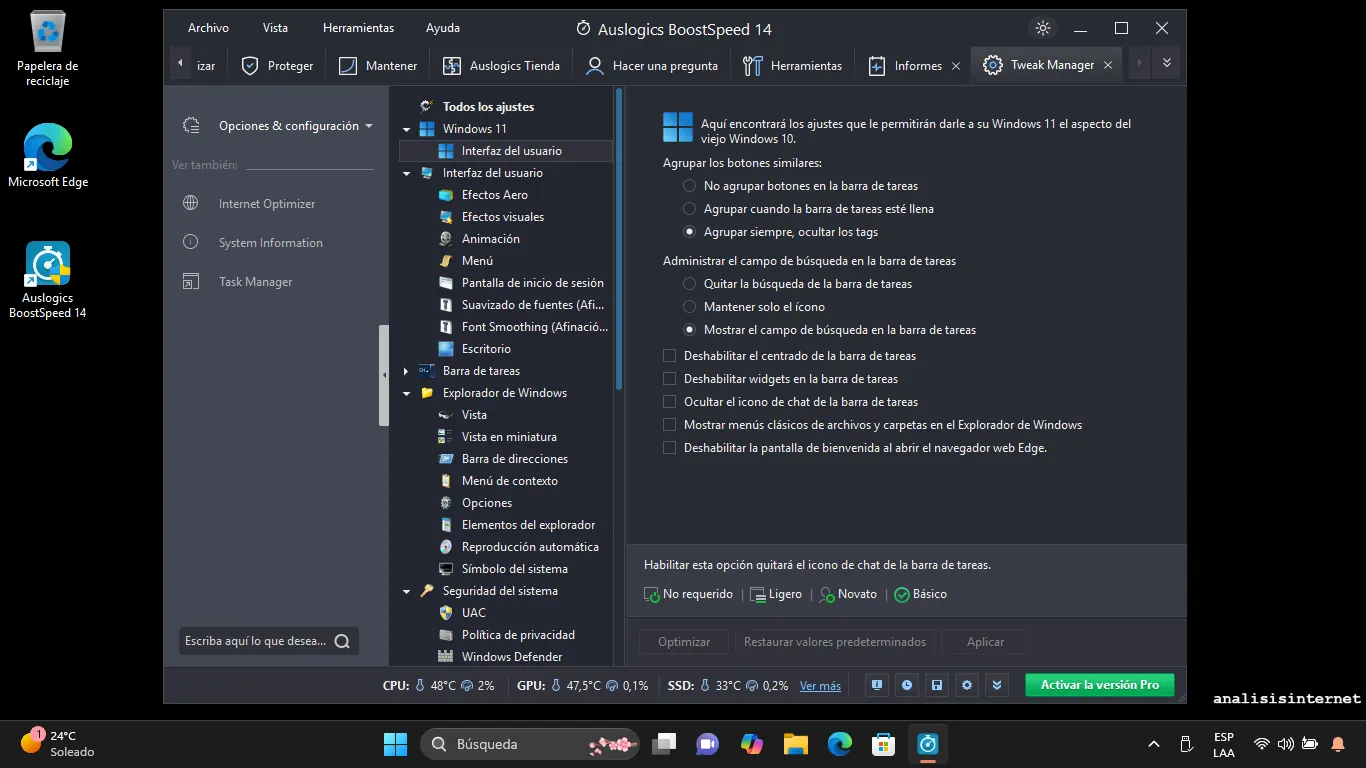1366x768 pixels.
Task: Collapse sidebar with the splitter handle
Action: coord(384,375)
